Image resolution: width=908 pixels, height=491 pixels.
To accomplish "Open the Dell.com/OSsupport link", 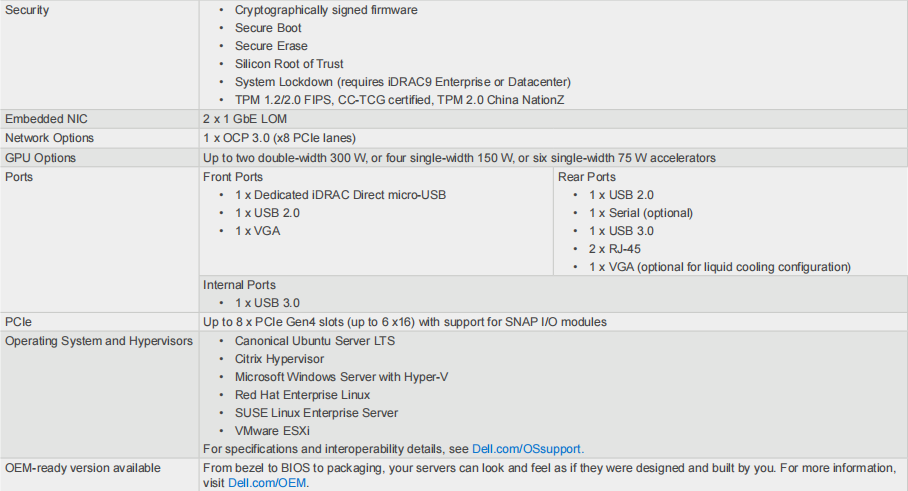I will point(526,449).
